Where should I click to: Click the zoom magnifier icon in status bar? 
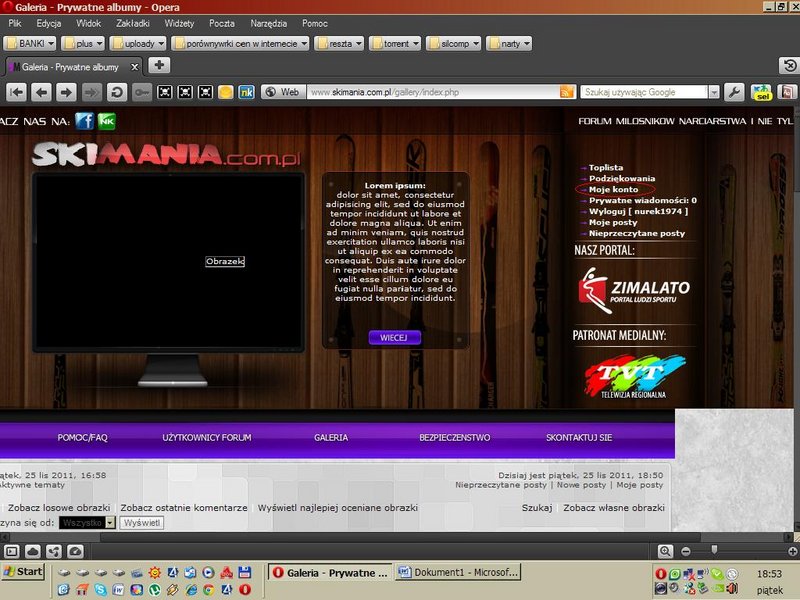[x=665, y=551]
